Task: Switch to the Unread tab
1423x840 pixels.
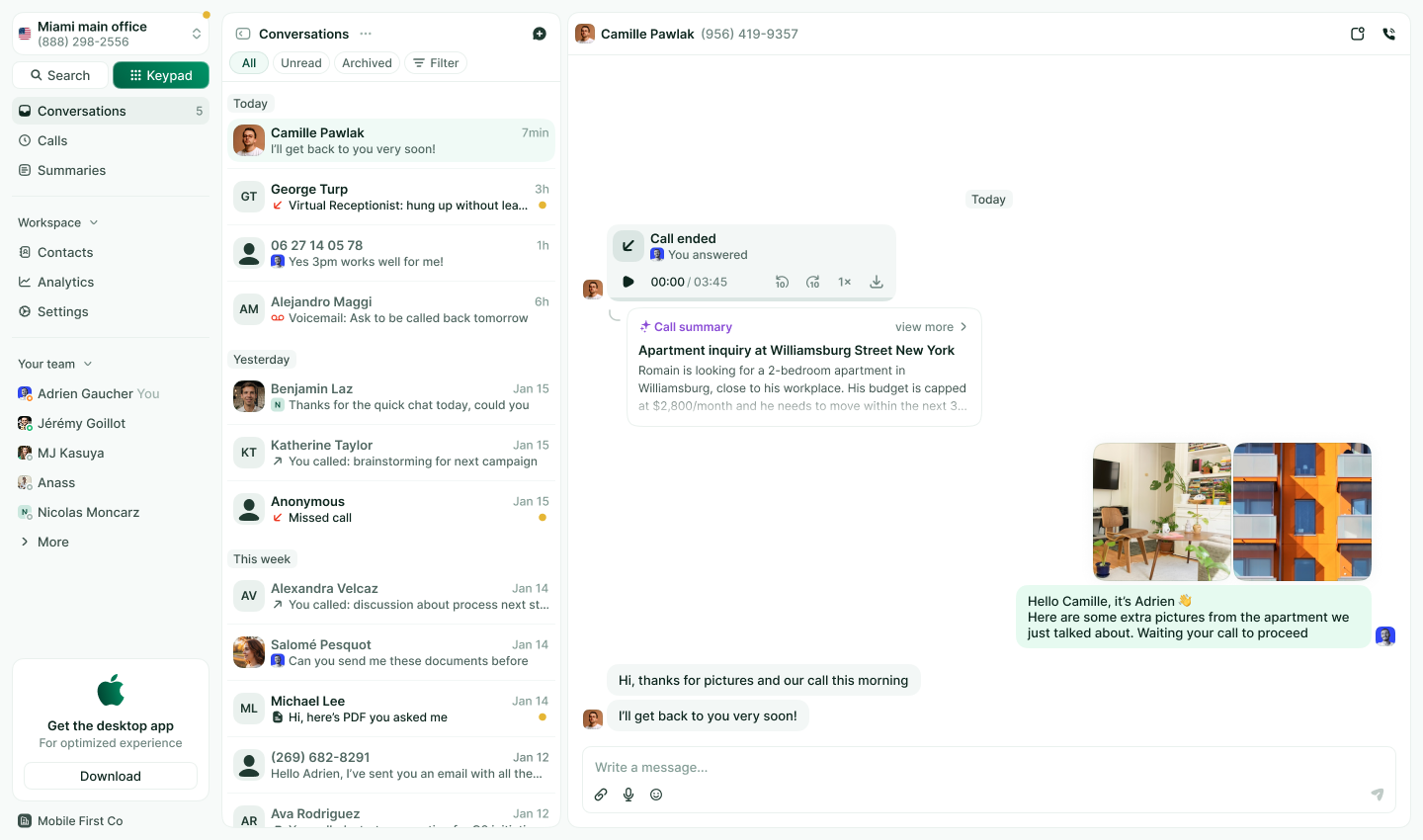Action: [x=301, y=63]
